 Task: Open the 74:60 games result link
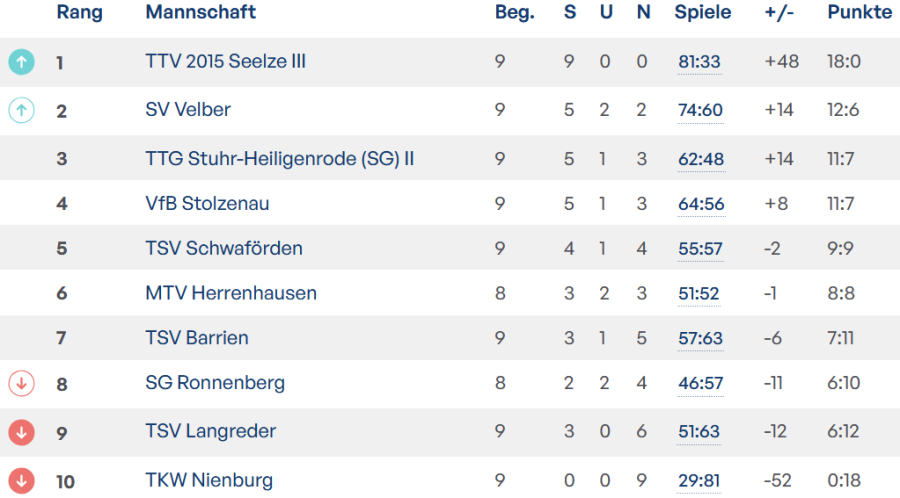(x=699, y=110)
